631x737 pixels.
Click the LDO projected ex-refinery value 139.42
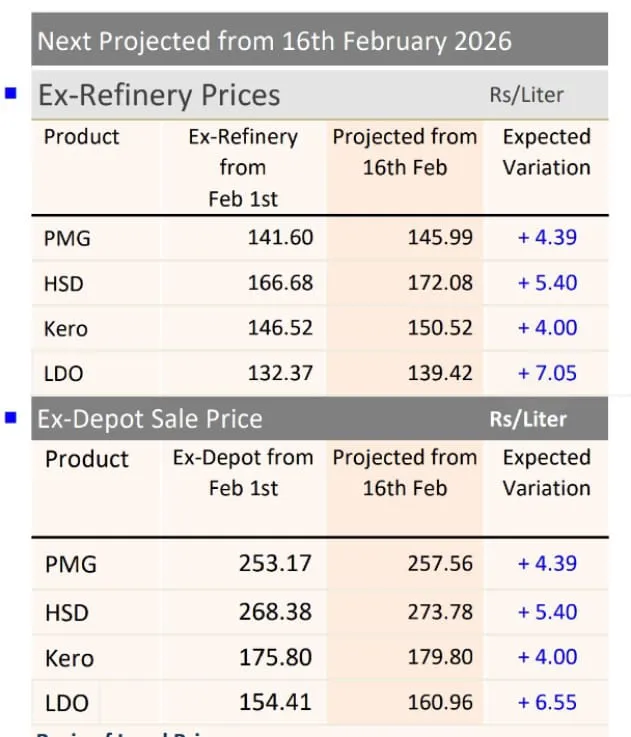(x=440, y=373)
